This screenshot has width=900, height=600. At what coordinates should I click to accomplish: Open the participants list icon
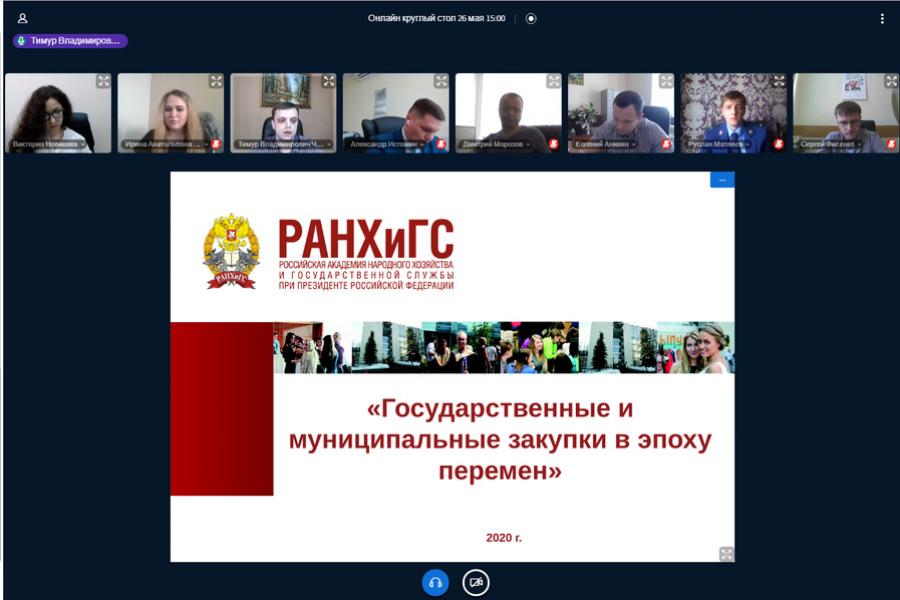pyautogui.click(x=22, y=18)
